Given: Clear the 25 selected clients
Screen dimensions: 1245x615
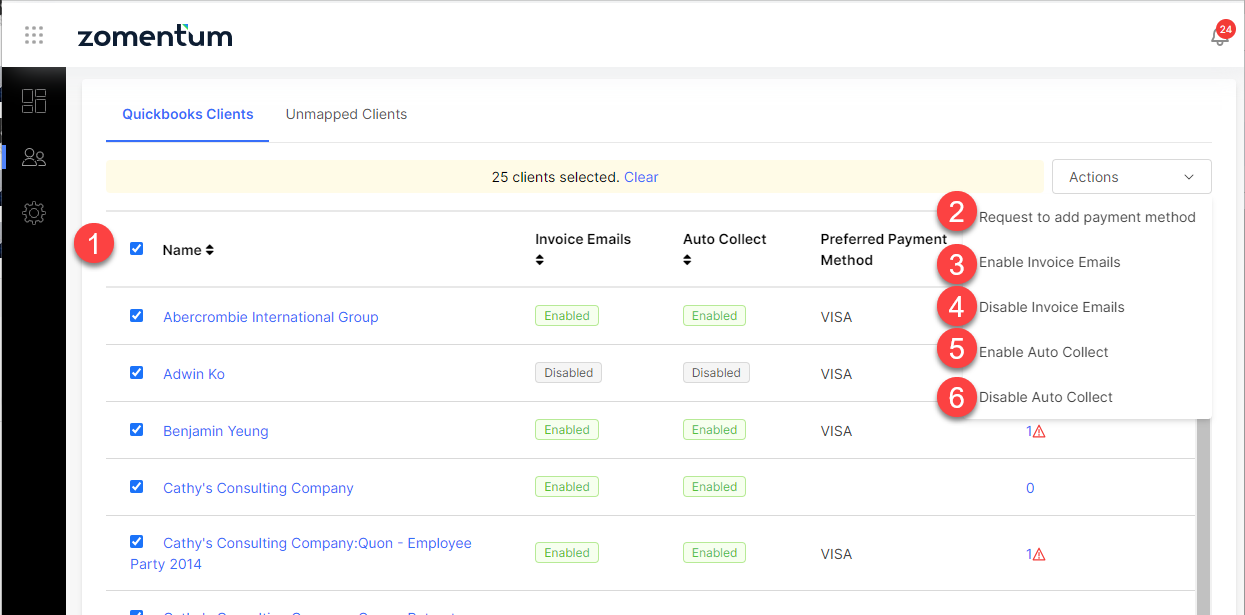Looking at the screenshot, I should tap(641, 177).
